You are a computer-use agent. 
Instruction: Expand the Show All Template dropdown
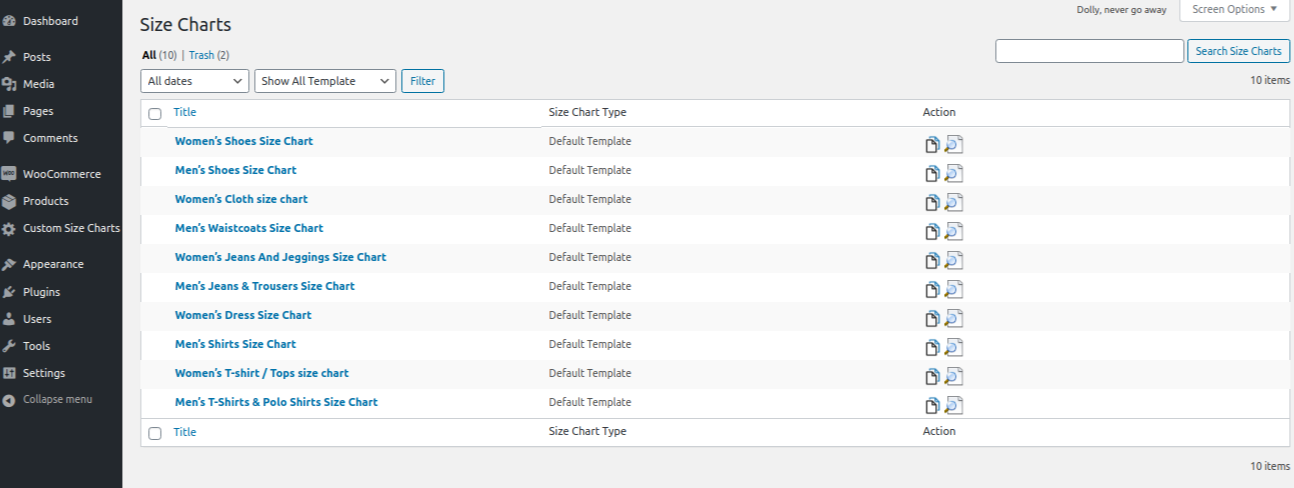tap(325, 81)
